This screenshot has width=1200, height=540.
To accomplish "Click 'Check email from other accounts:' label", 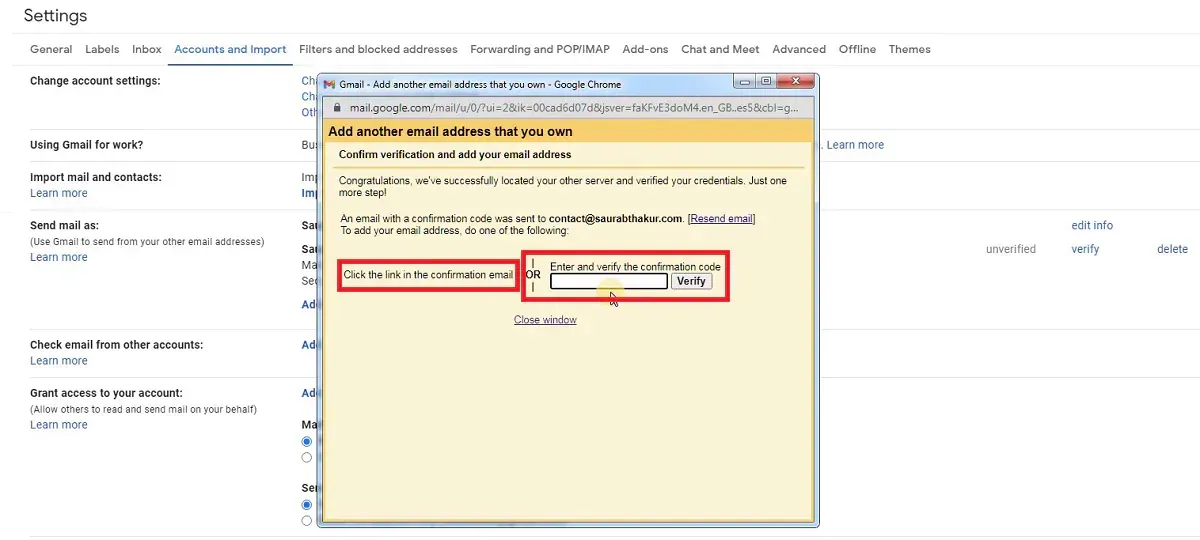I will coord(116,345).
